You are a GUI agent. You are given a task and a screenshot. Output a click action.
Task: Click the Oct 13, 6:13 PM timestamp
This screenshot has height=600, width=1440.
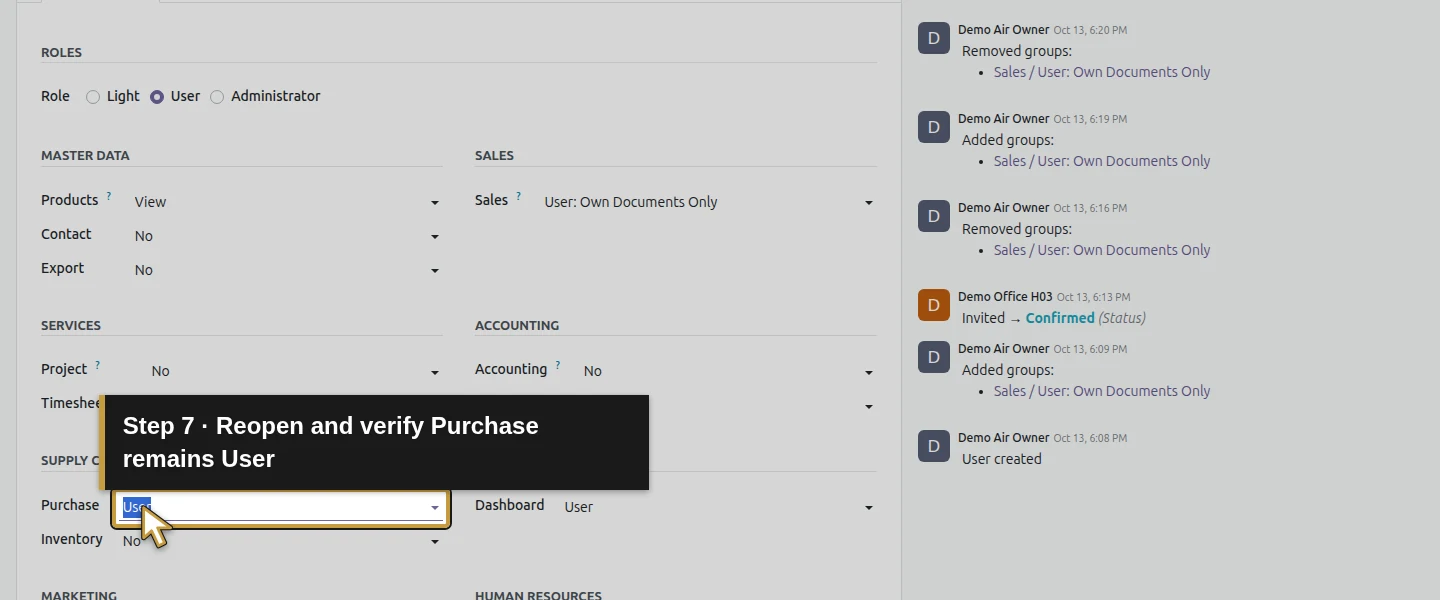point(1094,298)
